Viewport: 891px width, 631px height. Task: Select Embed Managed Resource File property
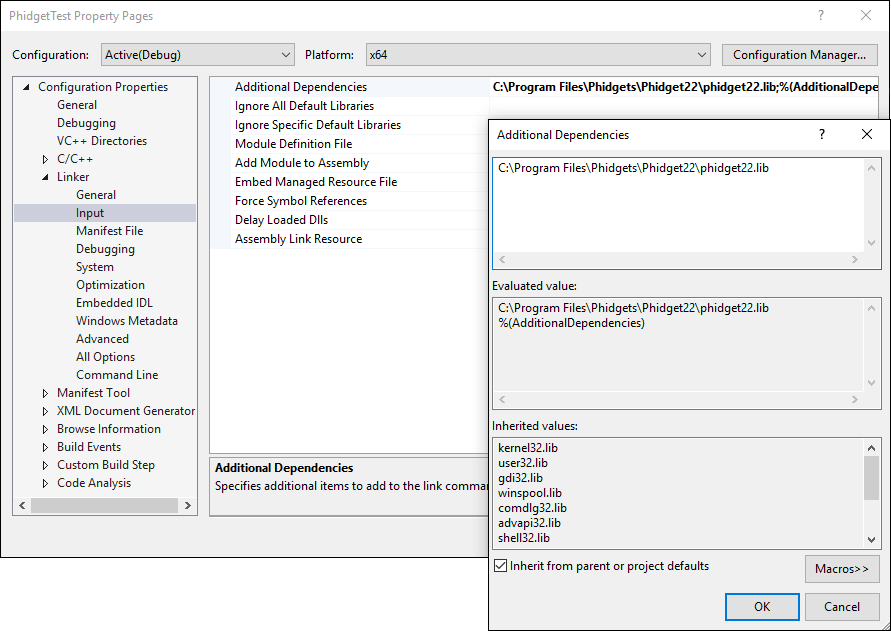tap(349, 182)
